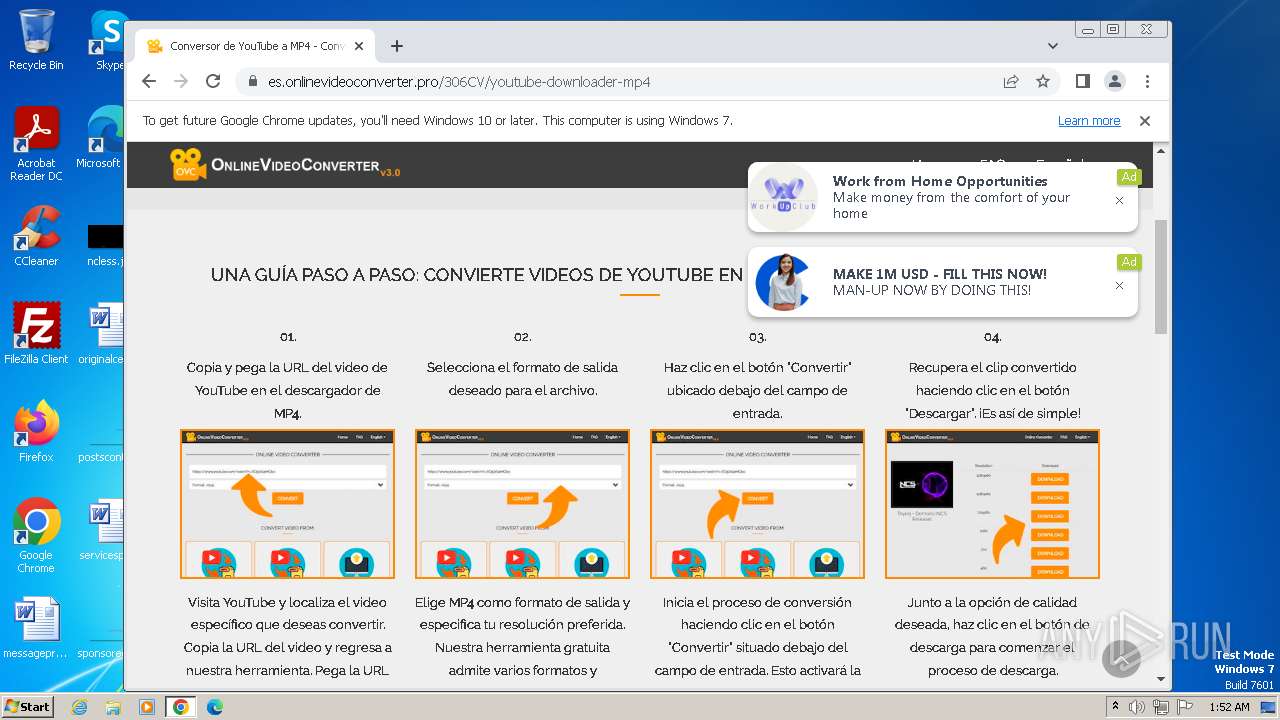Open step 01 tutorial screenshot
The height and width of the screenshot is (720, 1280).
(x=288, y=504)
